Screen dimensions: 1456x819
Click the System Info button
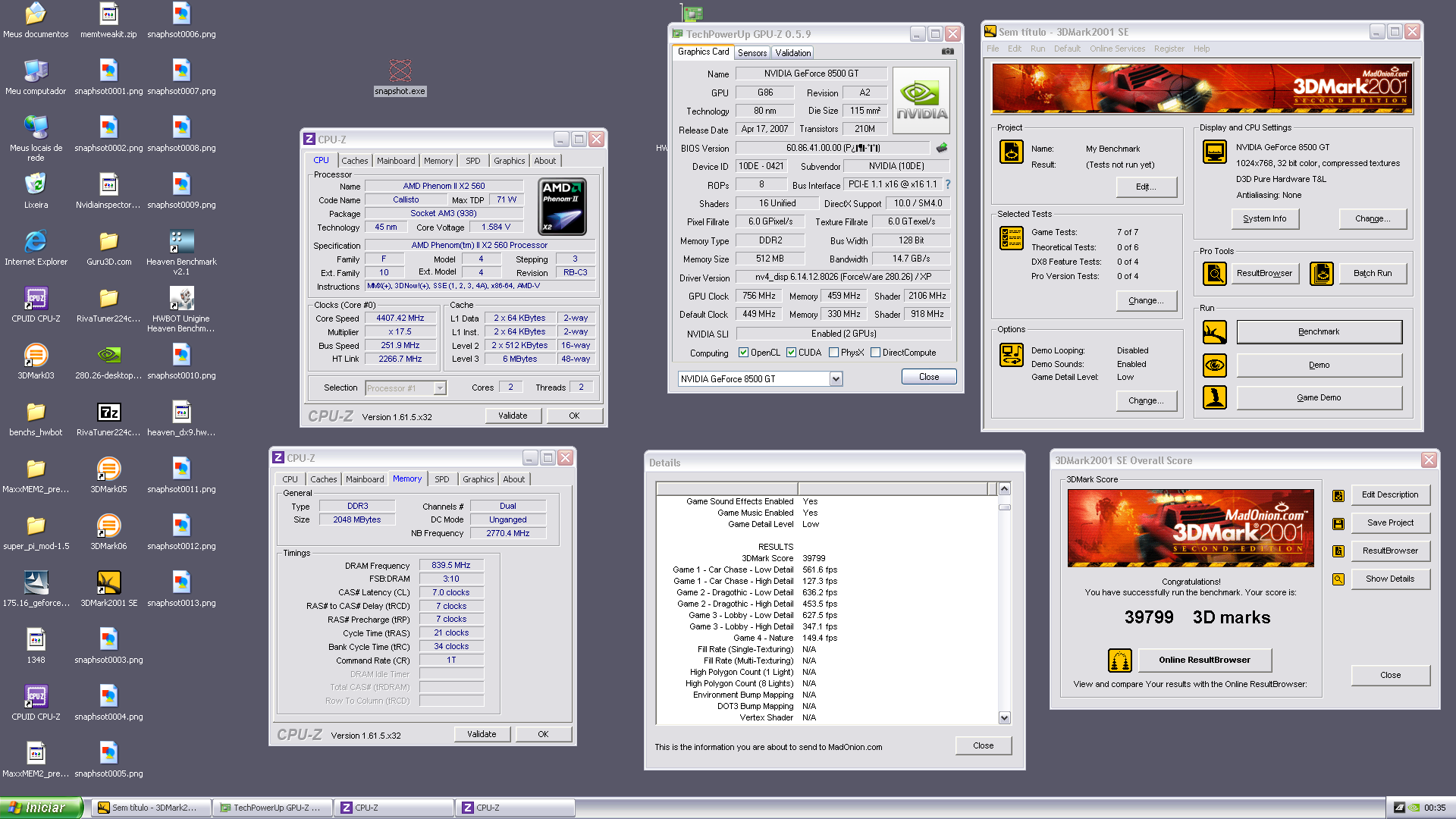(1265, 219)
